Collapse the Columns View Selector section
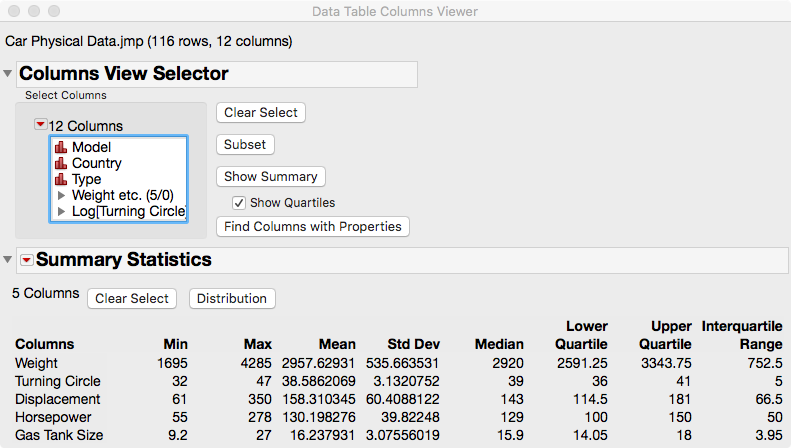The width and height of the screenshot is (791, 448). click(x=9, y=74)
